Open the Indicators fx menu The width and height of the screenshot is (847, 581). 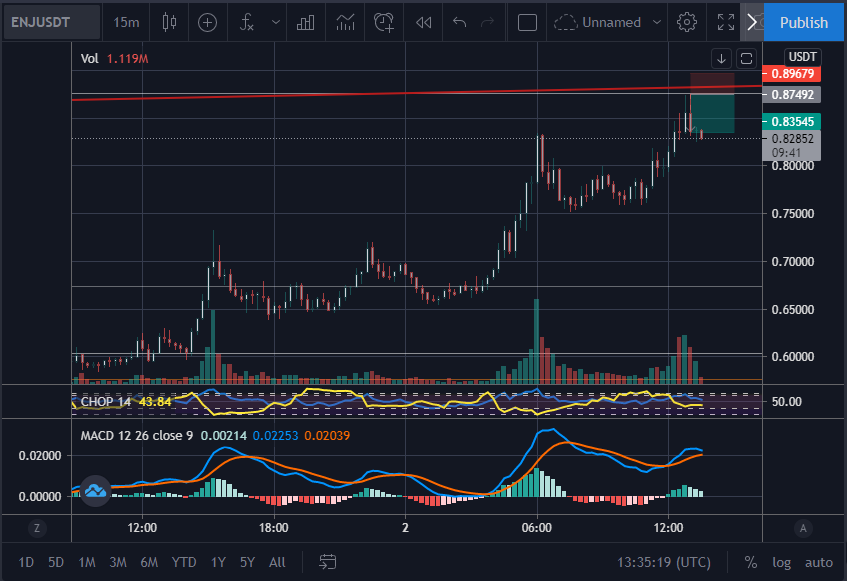(x=247, y=22)
